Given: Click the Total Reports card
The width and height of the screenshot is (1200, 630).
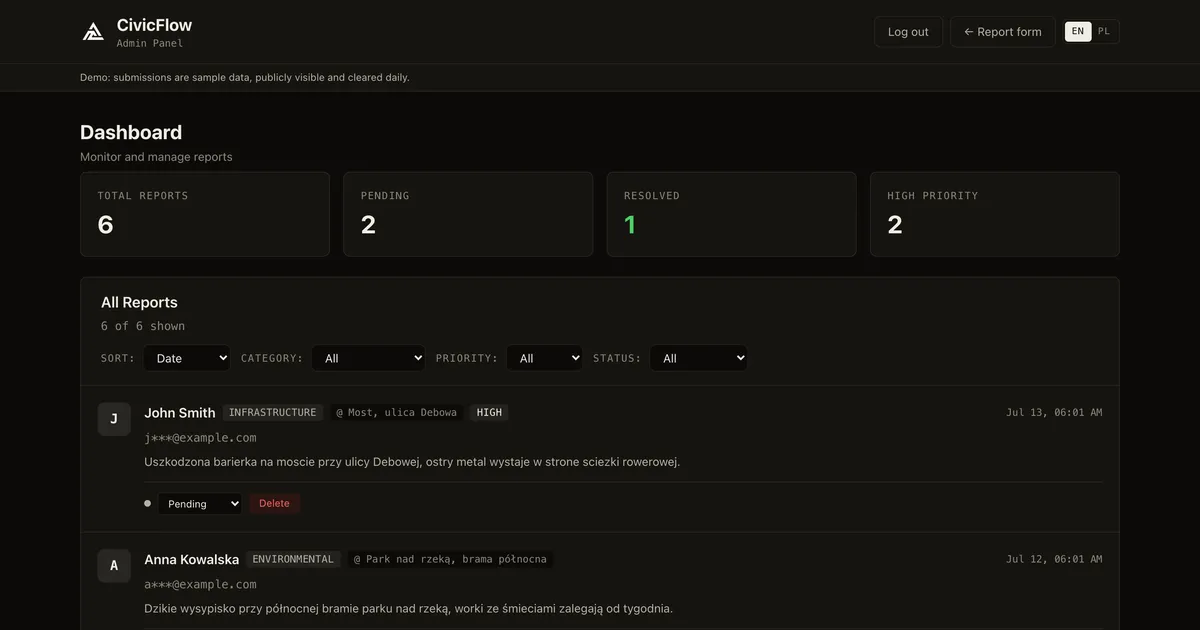Looking at the screenshot, I should click(x=205, y=214).
